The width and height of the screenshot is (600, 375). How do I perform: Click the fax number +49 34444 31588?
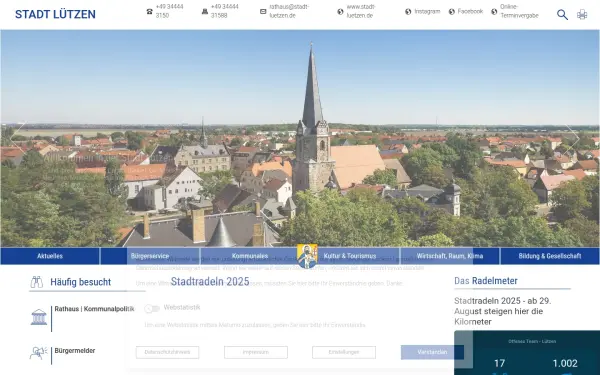click(x=225, y=11)
